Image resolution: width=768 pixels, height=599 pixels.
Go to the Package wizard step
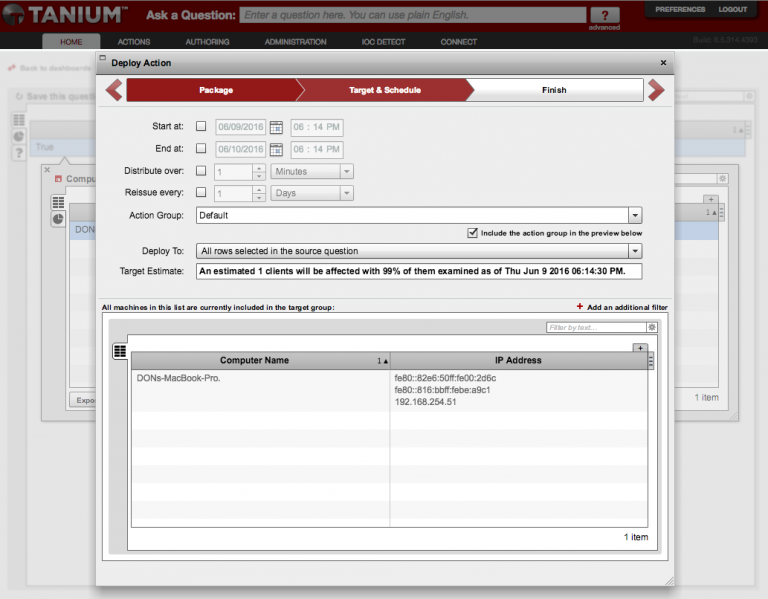pyautogui.click(x=216, y=90)
